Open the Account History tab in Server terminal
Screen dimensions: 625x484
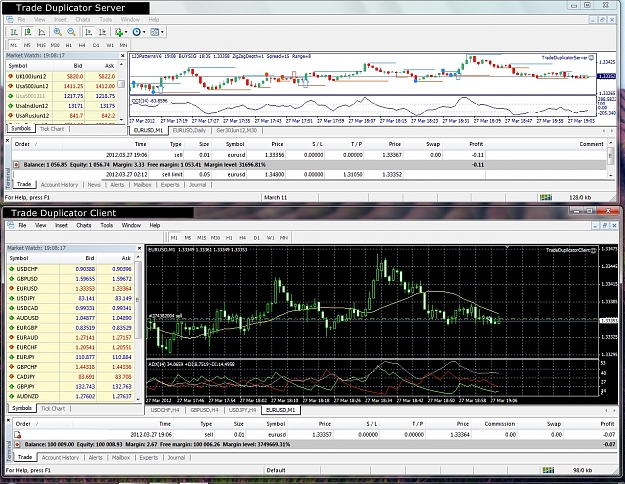(59, 185)
